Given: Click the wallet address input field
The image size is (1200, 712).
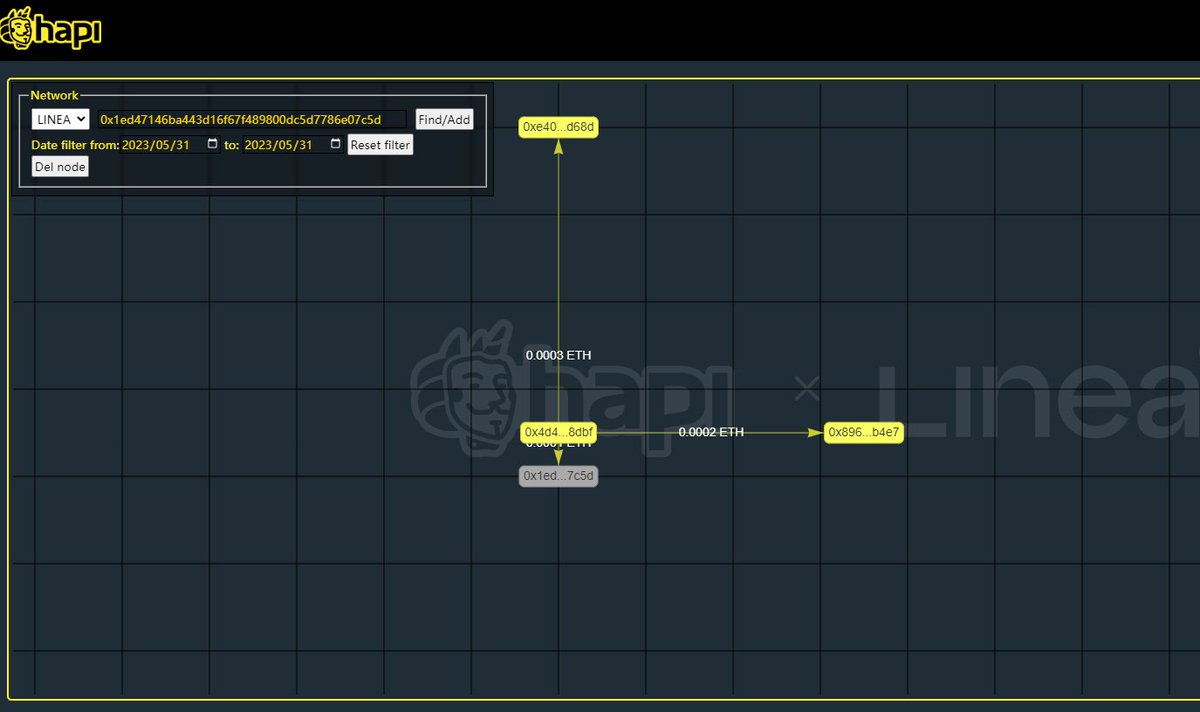Looking at the screenshot, I should coord(252,119).
